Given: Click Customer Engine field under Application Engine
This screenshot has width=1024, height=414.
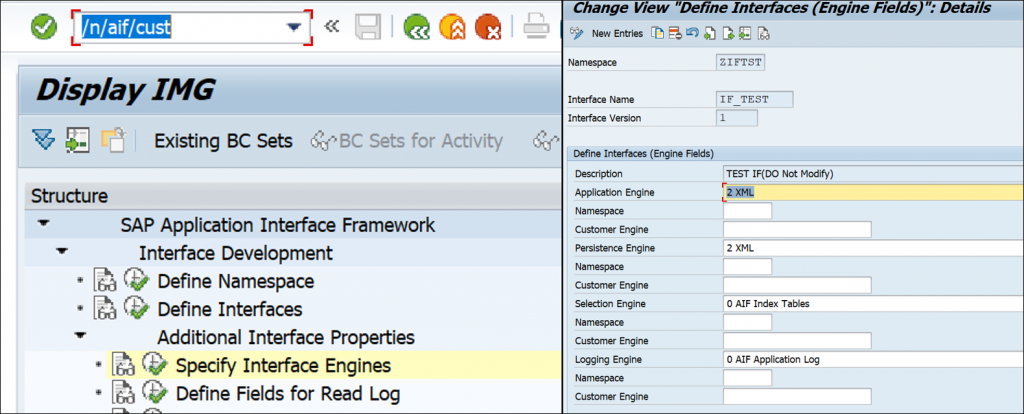Looking at the screenshot, I should point(797,230).
